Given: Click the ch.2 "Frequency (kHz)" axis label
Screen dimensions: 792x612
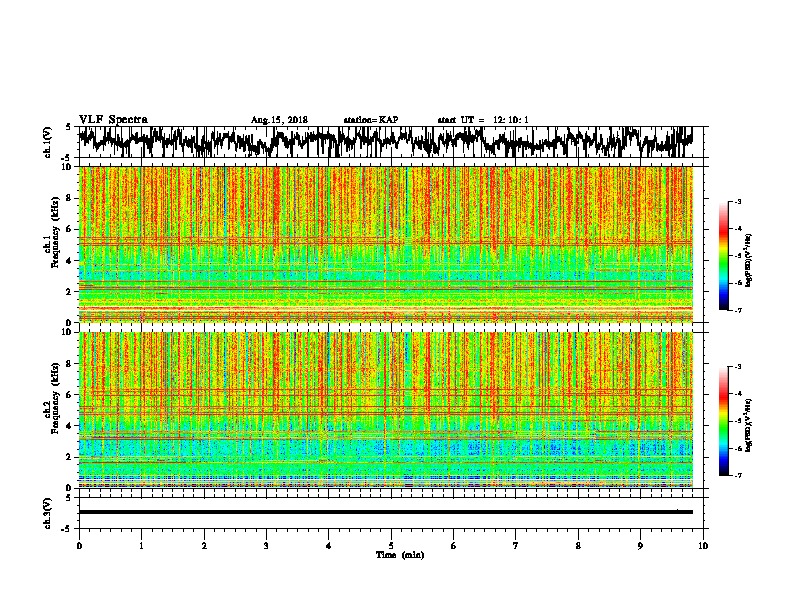Looking at the screenshot, I should tap(55, 398).
